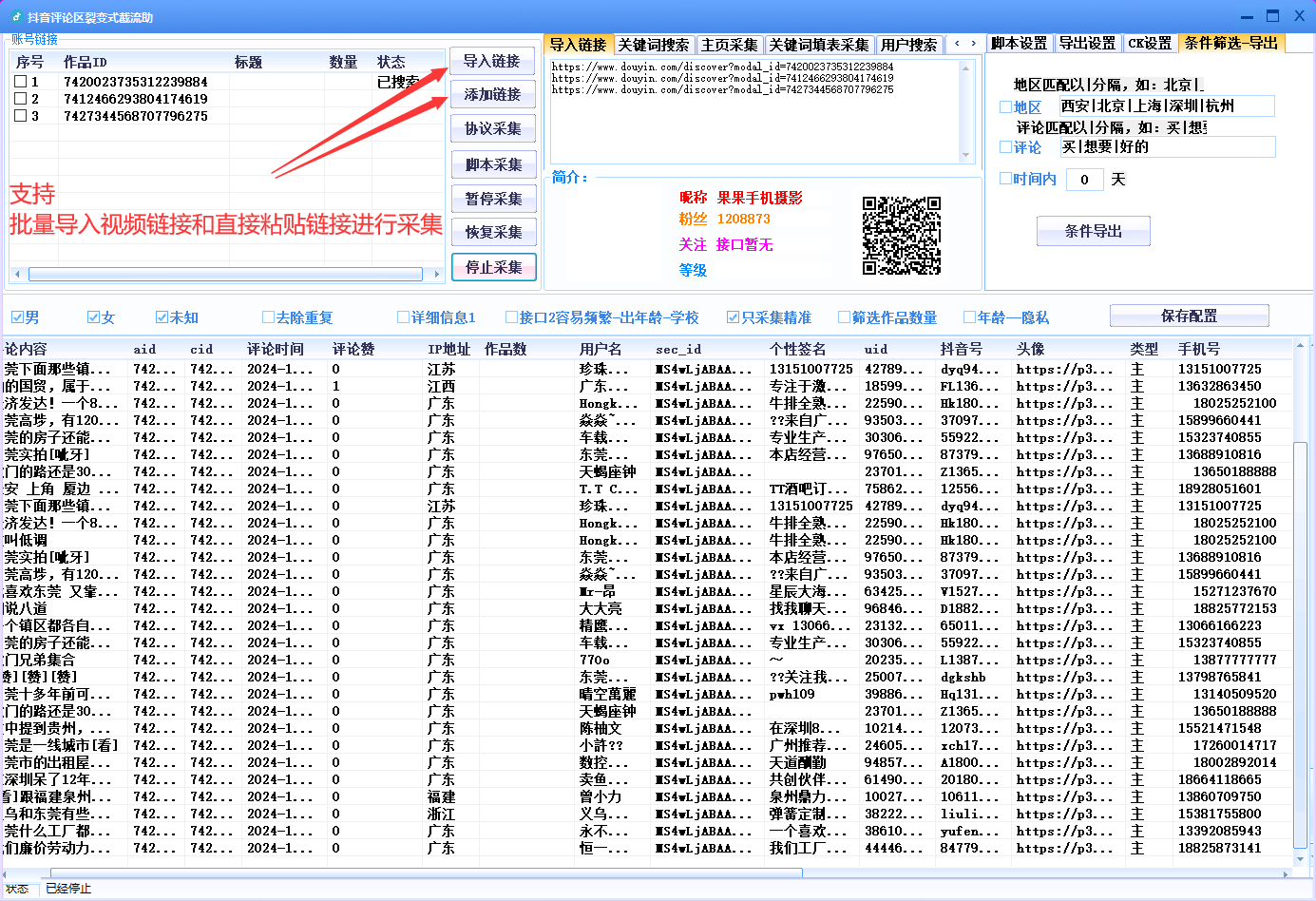
Task: Start 脚本采集 collection
Action: [493, 163]
